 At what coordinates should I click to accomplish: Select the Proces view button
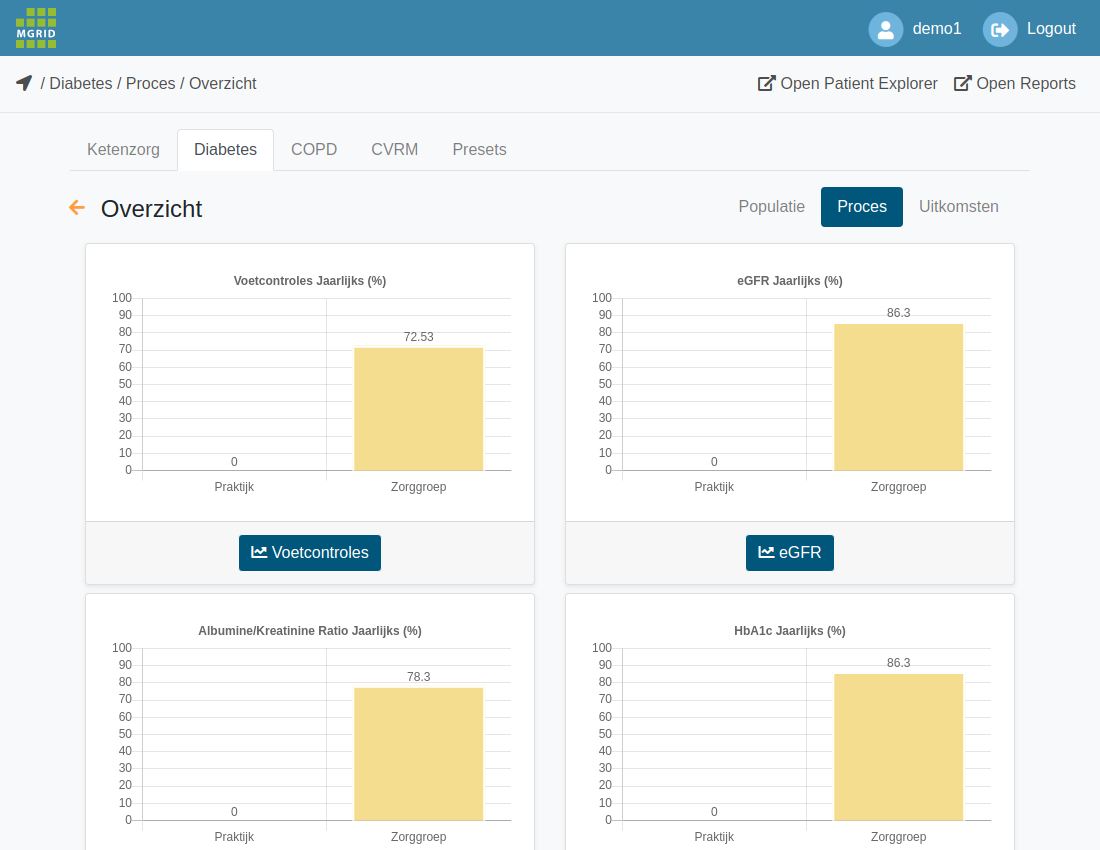click(861, 207)
